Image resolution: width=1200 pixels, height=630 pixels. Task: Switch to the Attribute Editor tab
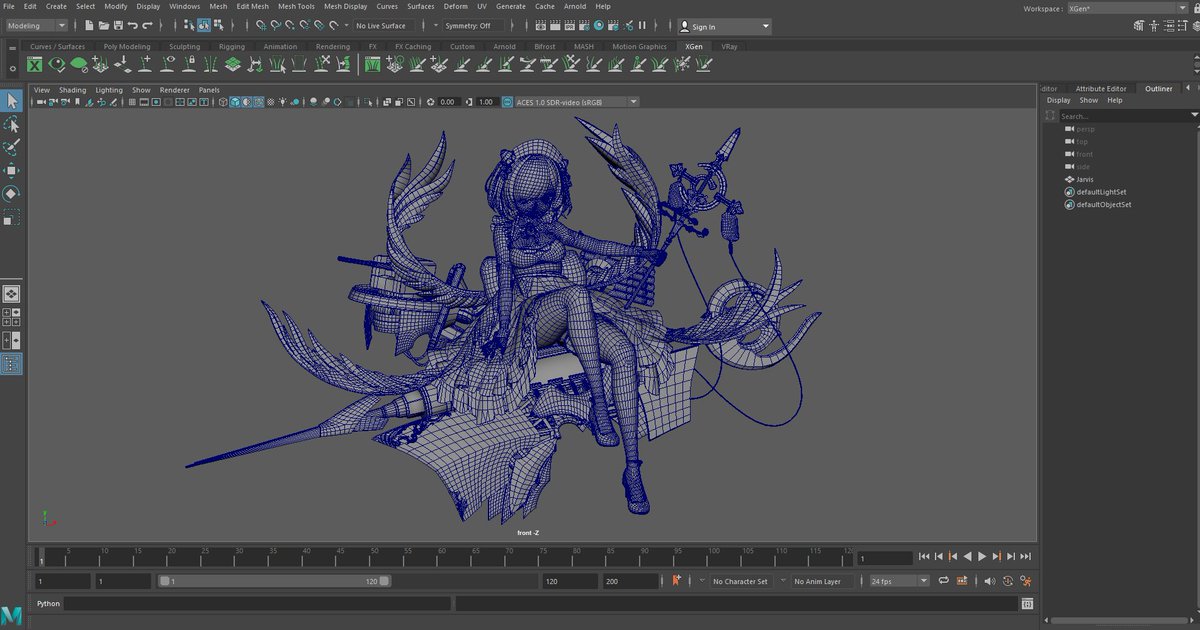click(1100, 88)
